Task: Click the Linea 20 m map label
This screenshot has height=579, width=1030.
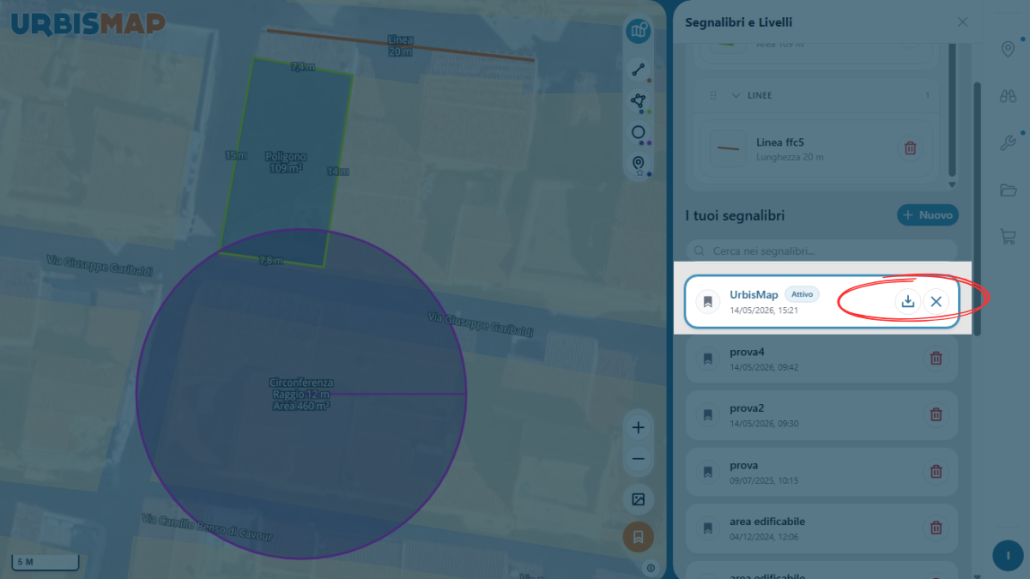Action: [x=400, y=45]
